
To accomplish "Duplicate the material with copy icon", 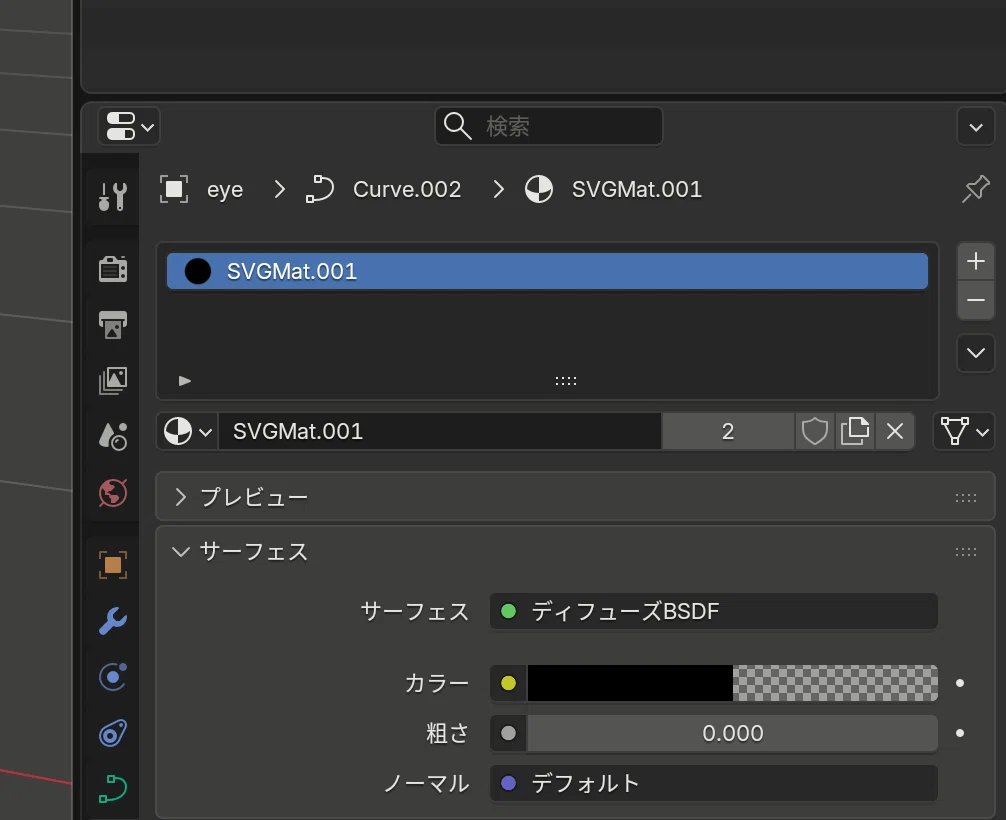I will click(855, 432).
